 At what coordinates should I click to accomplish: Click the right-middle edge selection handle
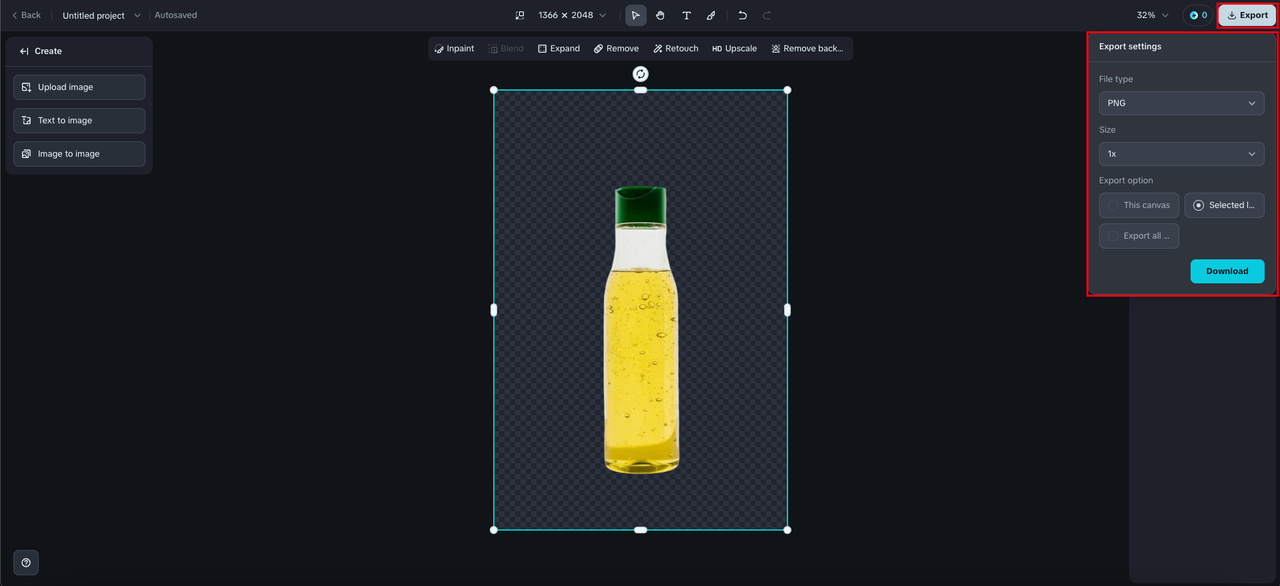(787, 310)
